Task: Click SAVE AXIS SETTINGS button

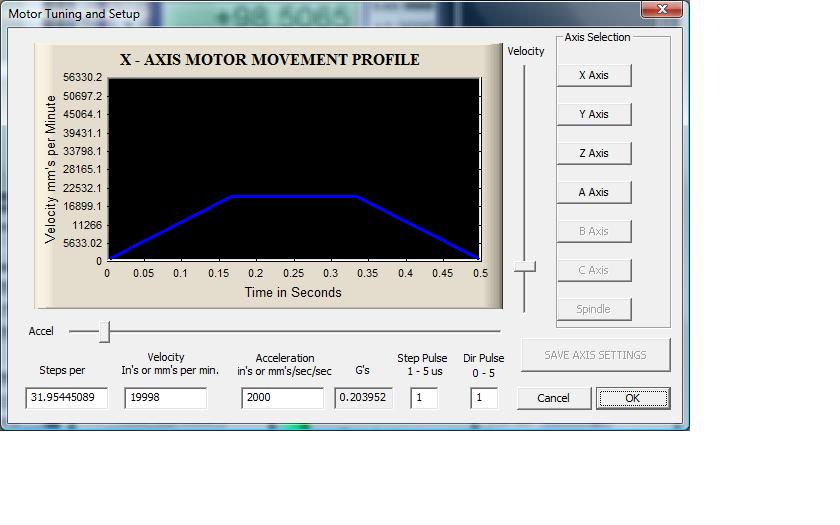Action: tap(595, 355)
